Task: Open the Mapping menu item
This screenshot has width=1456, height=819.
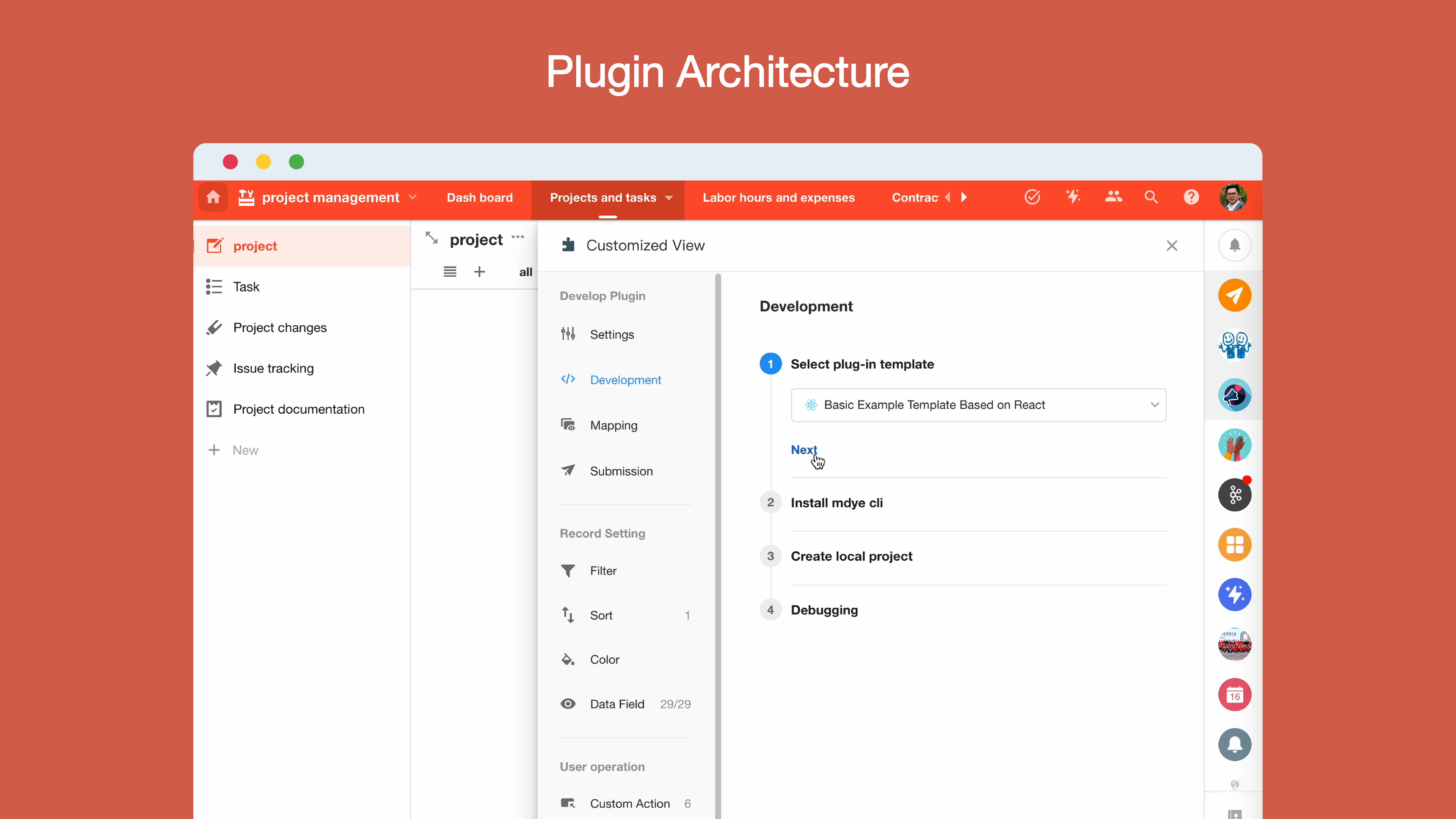Action: pos(613,425)
